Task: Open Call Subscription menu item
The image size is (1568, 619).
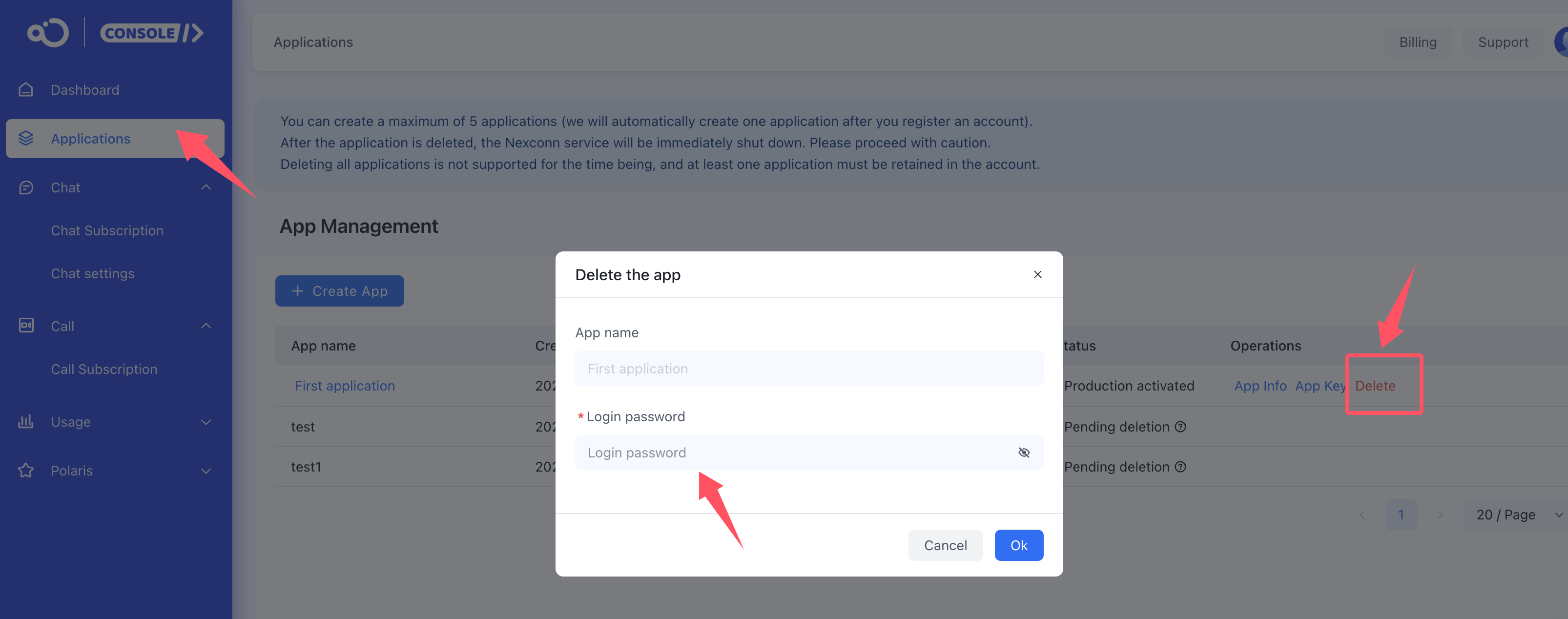Action: 104,370
